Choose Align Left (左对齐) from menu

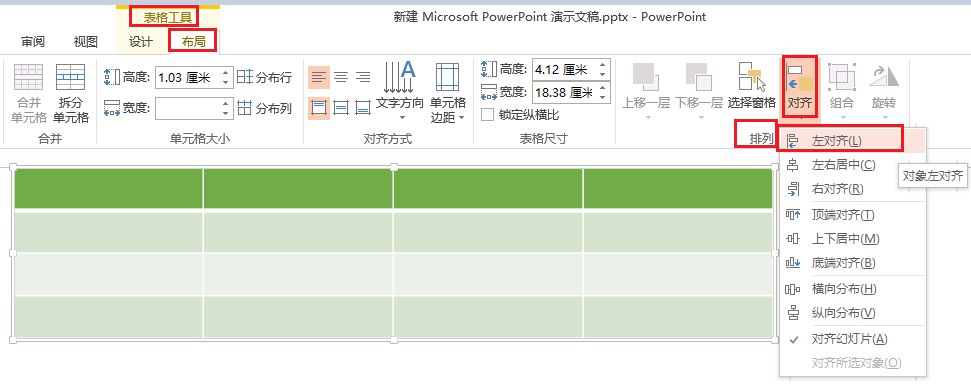point(853,141)
